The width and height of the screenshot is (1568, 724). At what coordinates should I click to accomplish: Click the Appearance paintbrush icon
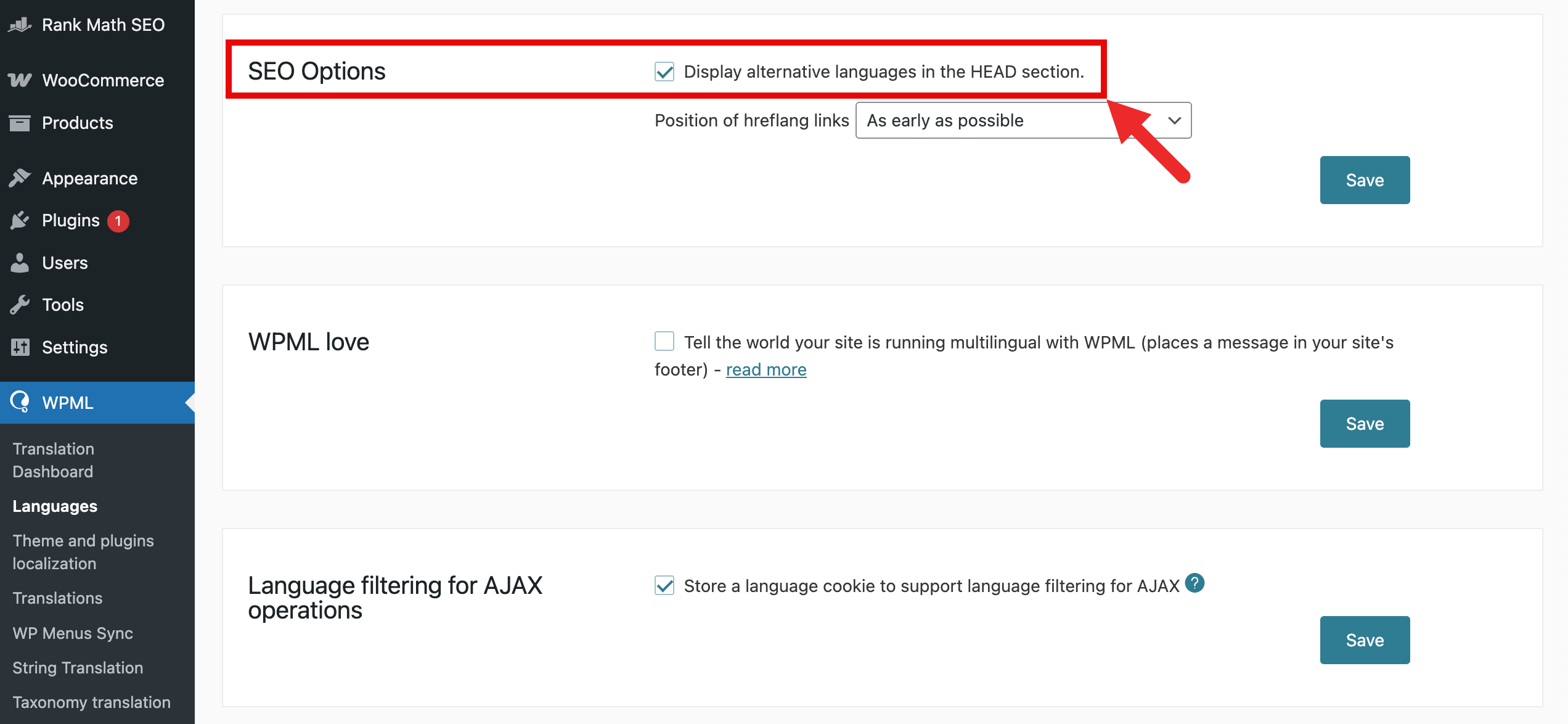pos(20,178)
